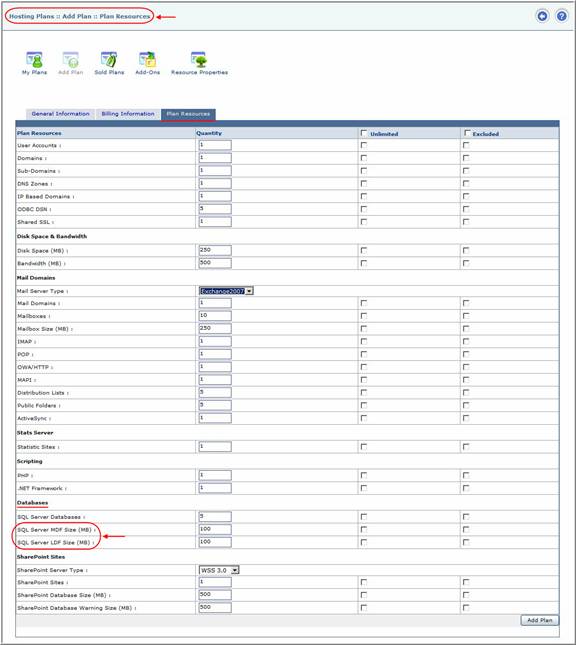Enable Unlimited for Disk Space (MB)
The image size is (576, 645).
click(364, 250)
